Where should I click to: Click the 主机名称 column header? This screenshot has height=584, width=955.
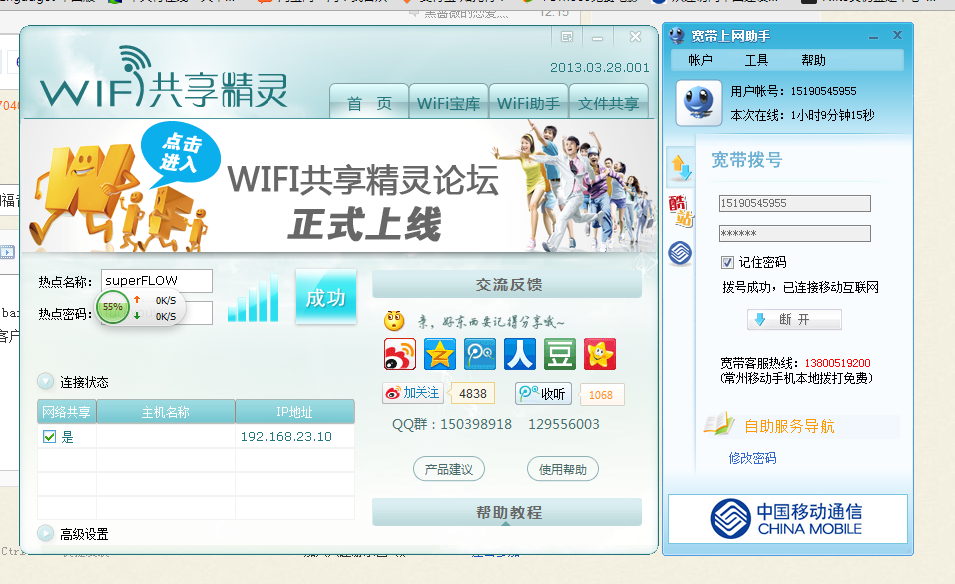166,412
